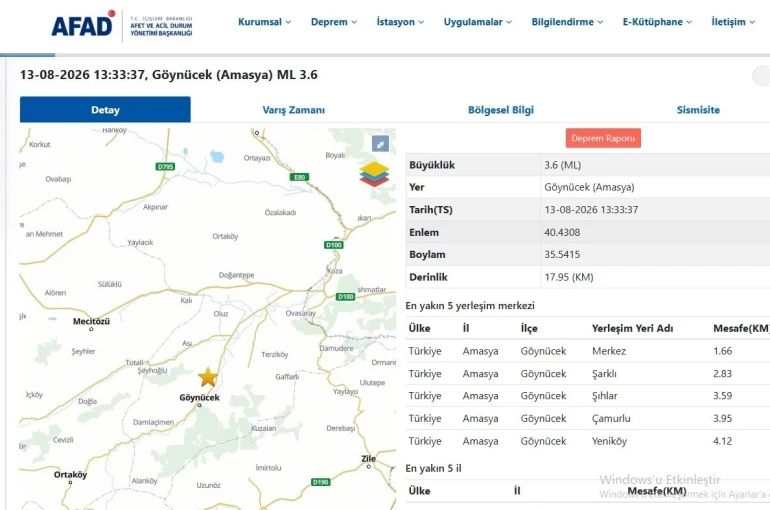The image size is (770, 510).
Task: Expand the Uygulamalar menu
Action: tap(478, 22)
